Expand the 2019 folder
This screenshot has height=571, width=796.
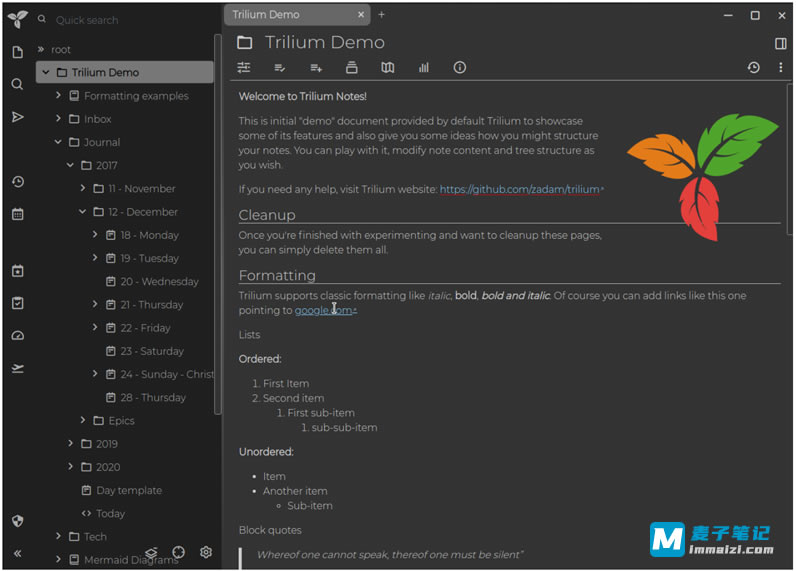pyautogui.click(x=71, y=443)
